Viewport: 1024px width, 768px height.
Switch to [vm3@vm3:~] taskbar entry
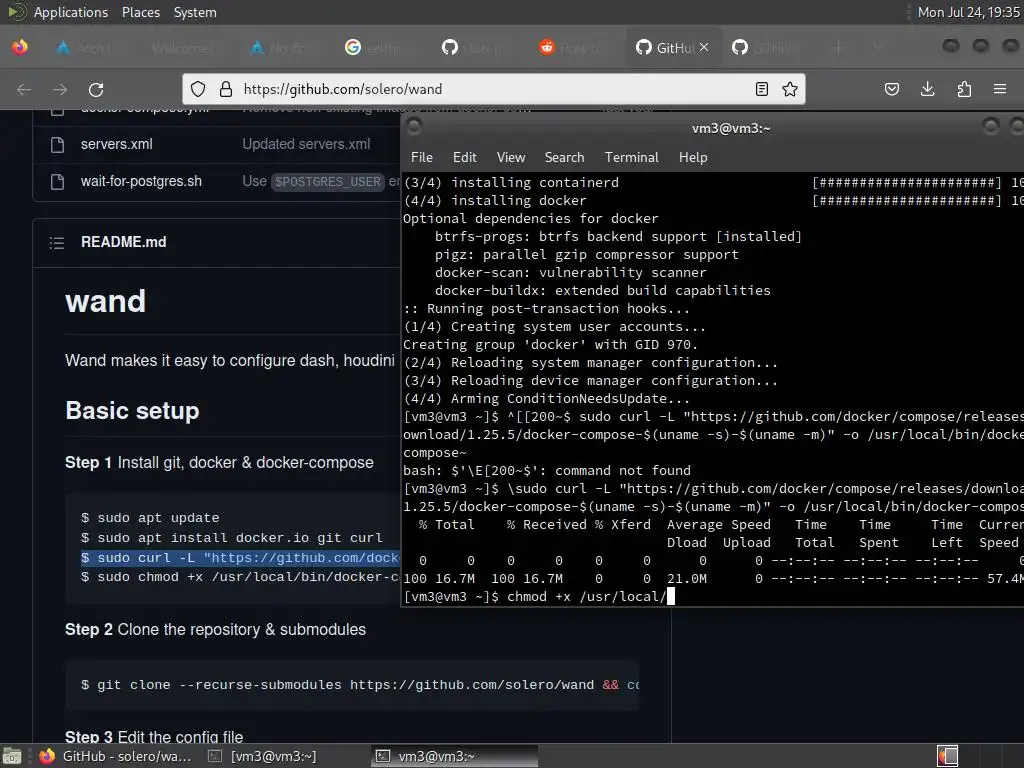click(x=263, y=756)
